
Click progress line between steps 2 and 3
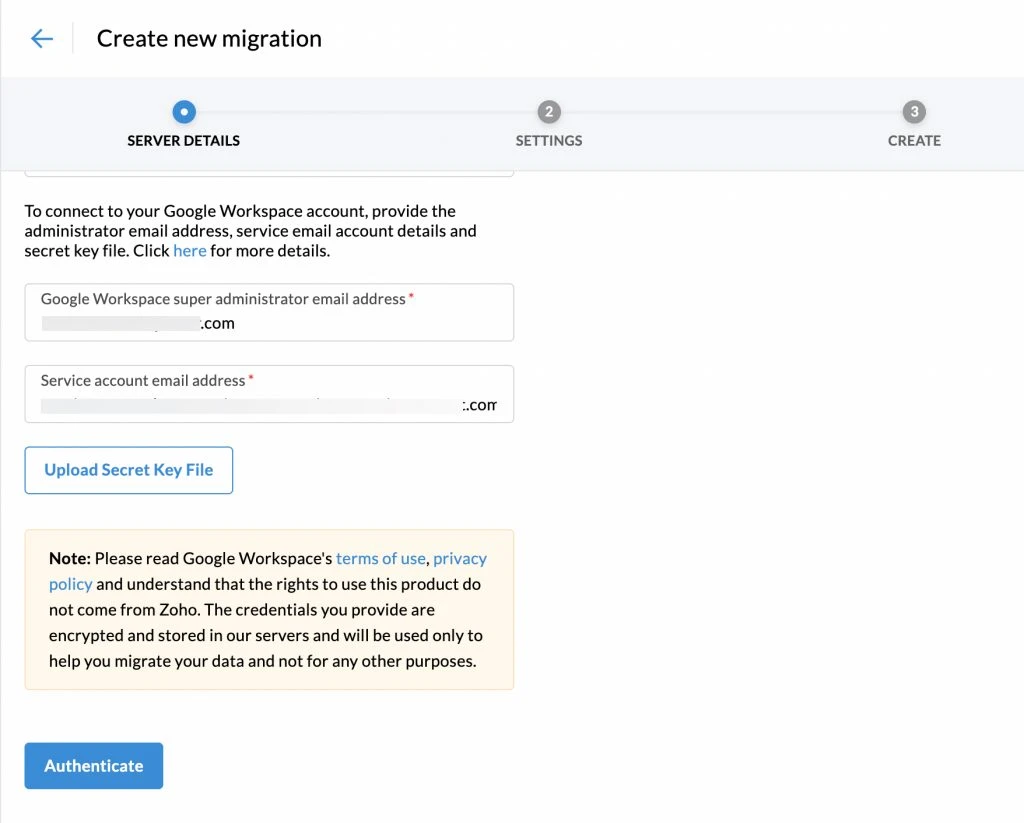730,112
